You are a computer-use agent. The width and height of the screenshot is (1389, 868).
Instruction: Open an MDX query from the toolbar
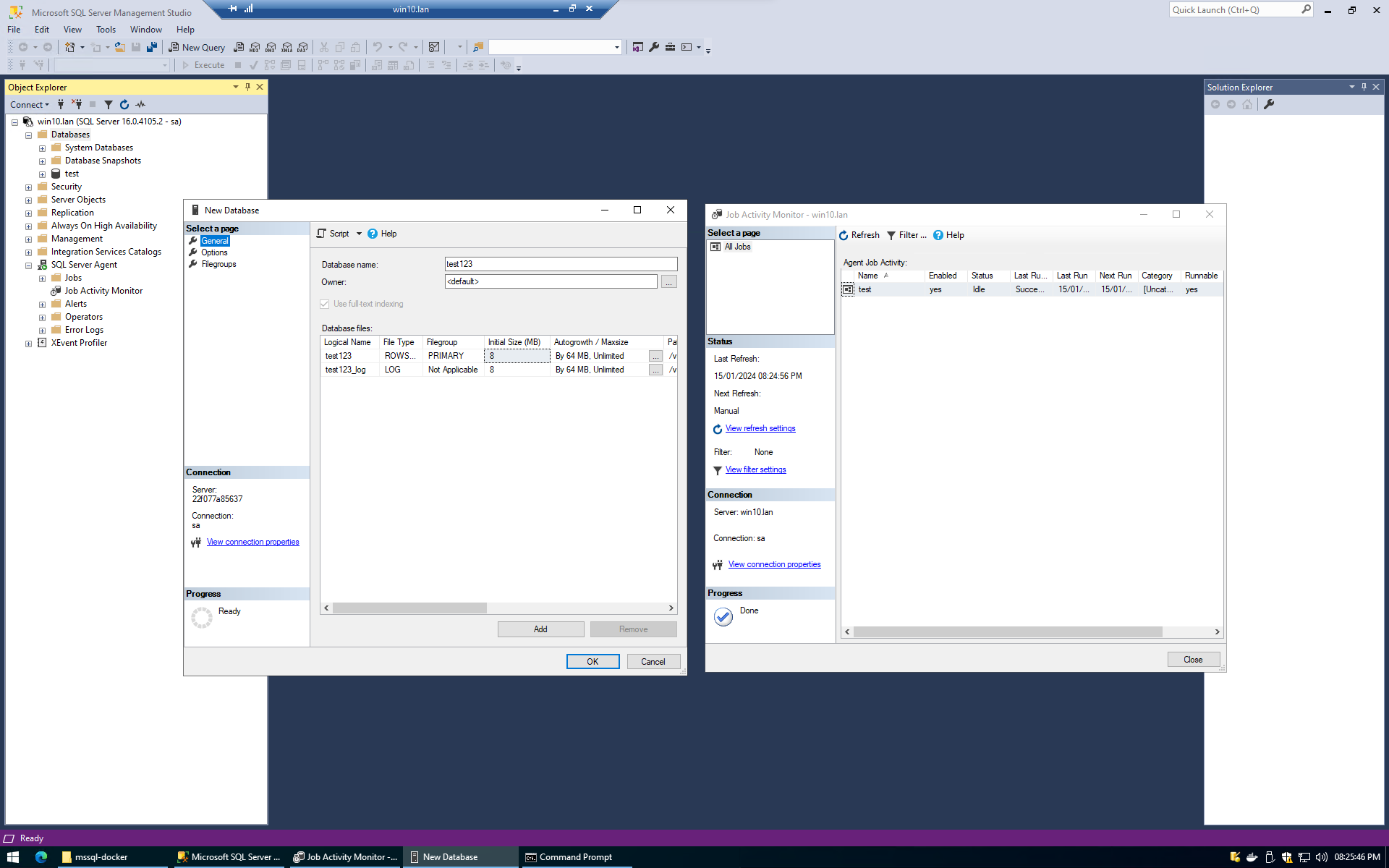254,47
